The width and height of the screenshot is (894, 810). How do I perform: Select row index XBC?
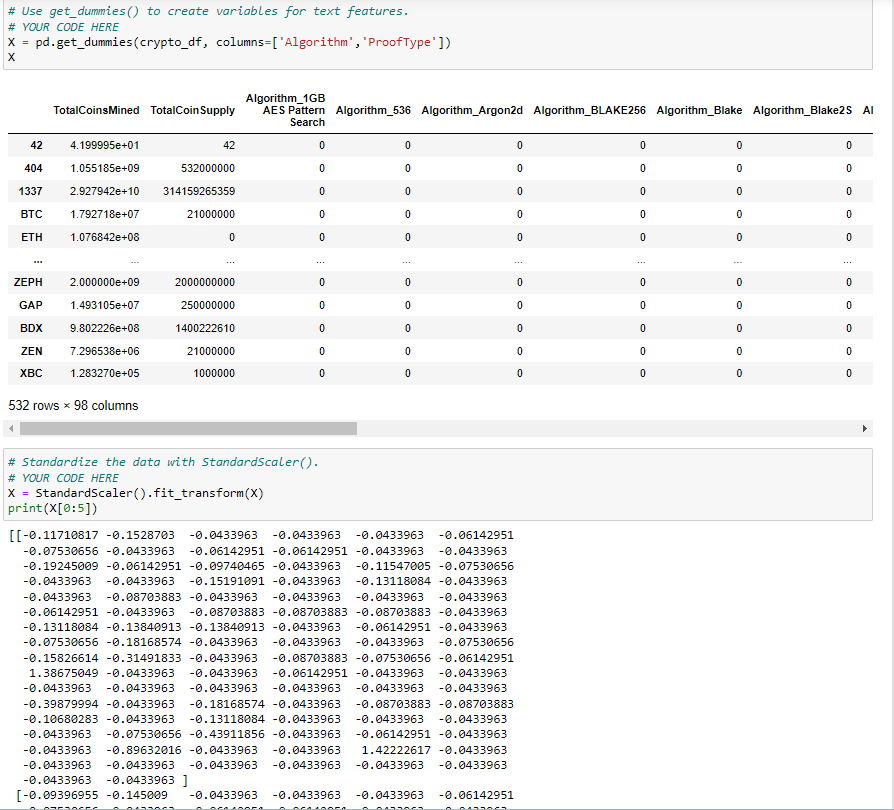pyautogui.click(x=31, y=373)
